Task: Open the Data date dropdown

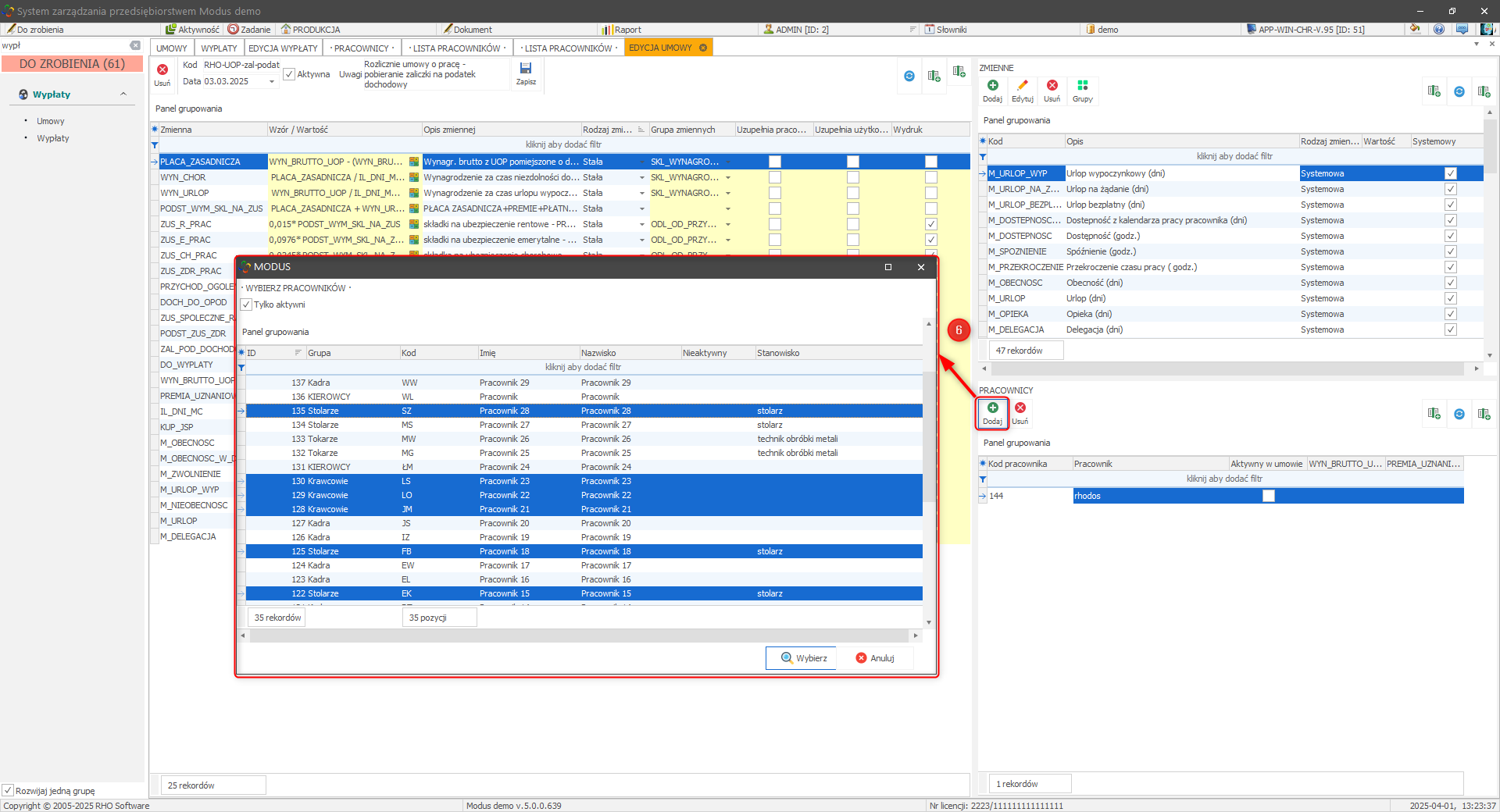Action: [x=272, y=82]
